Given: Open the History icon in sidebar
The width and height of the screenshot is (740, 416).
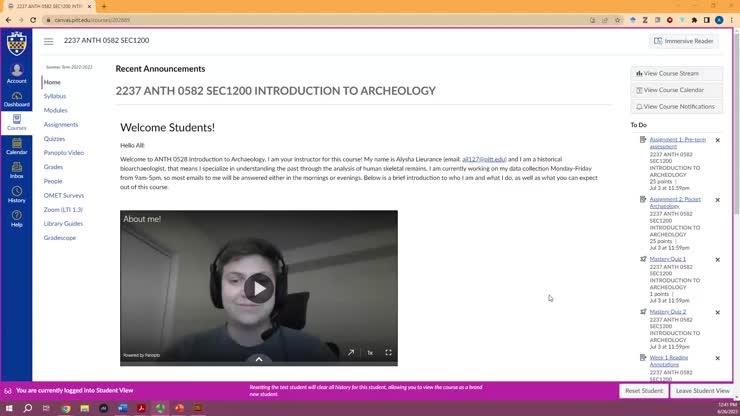Looking at the screenshot, I should point(17,195).
